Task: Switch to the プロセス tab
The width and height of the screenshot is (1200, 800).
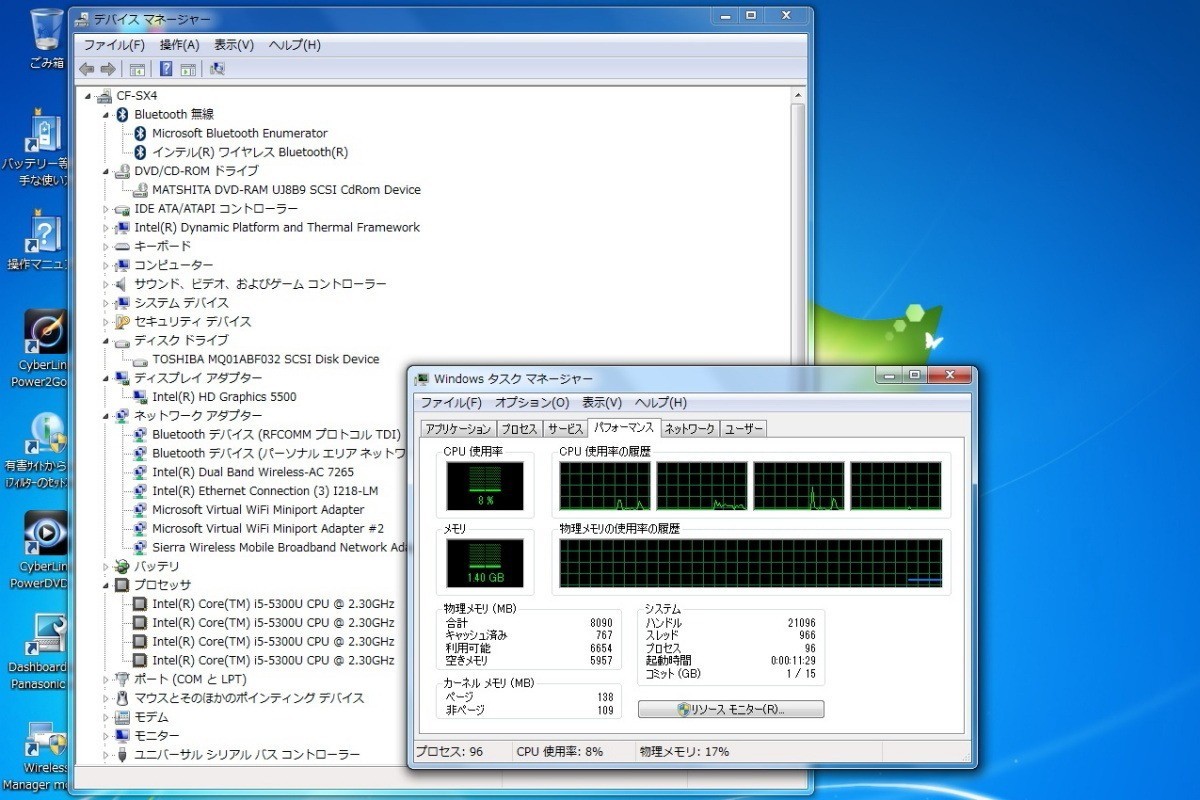Action: 520,429
